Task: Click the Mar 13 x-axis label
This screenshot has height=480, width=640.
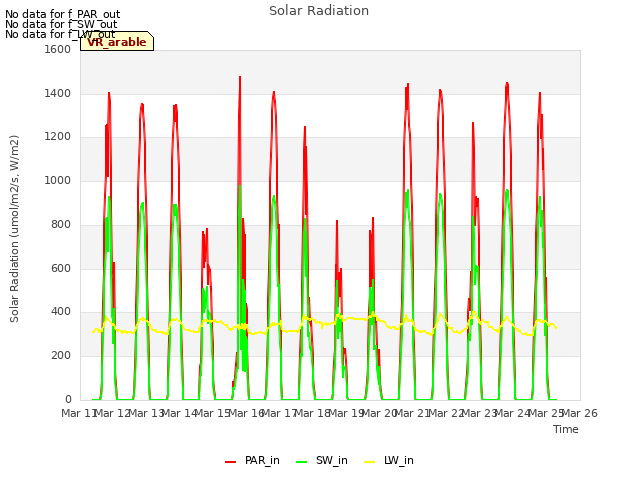Action: pos(146,413)
